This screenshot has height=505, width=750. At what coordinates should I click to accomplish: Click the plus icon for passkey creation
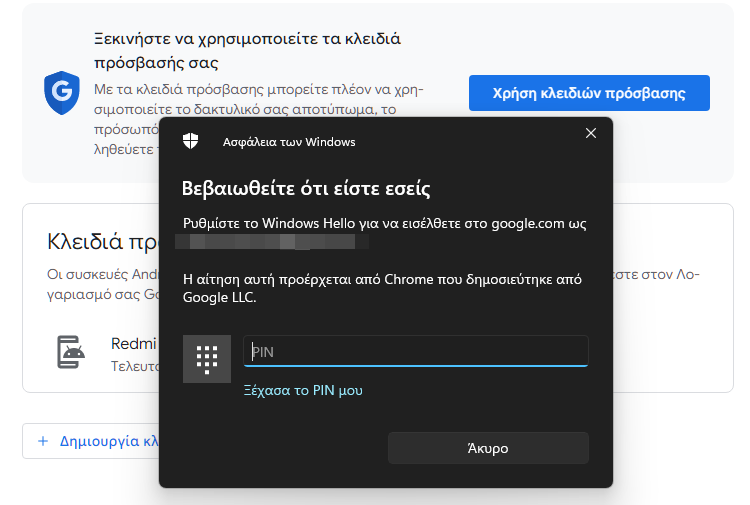coord(43,441)
